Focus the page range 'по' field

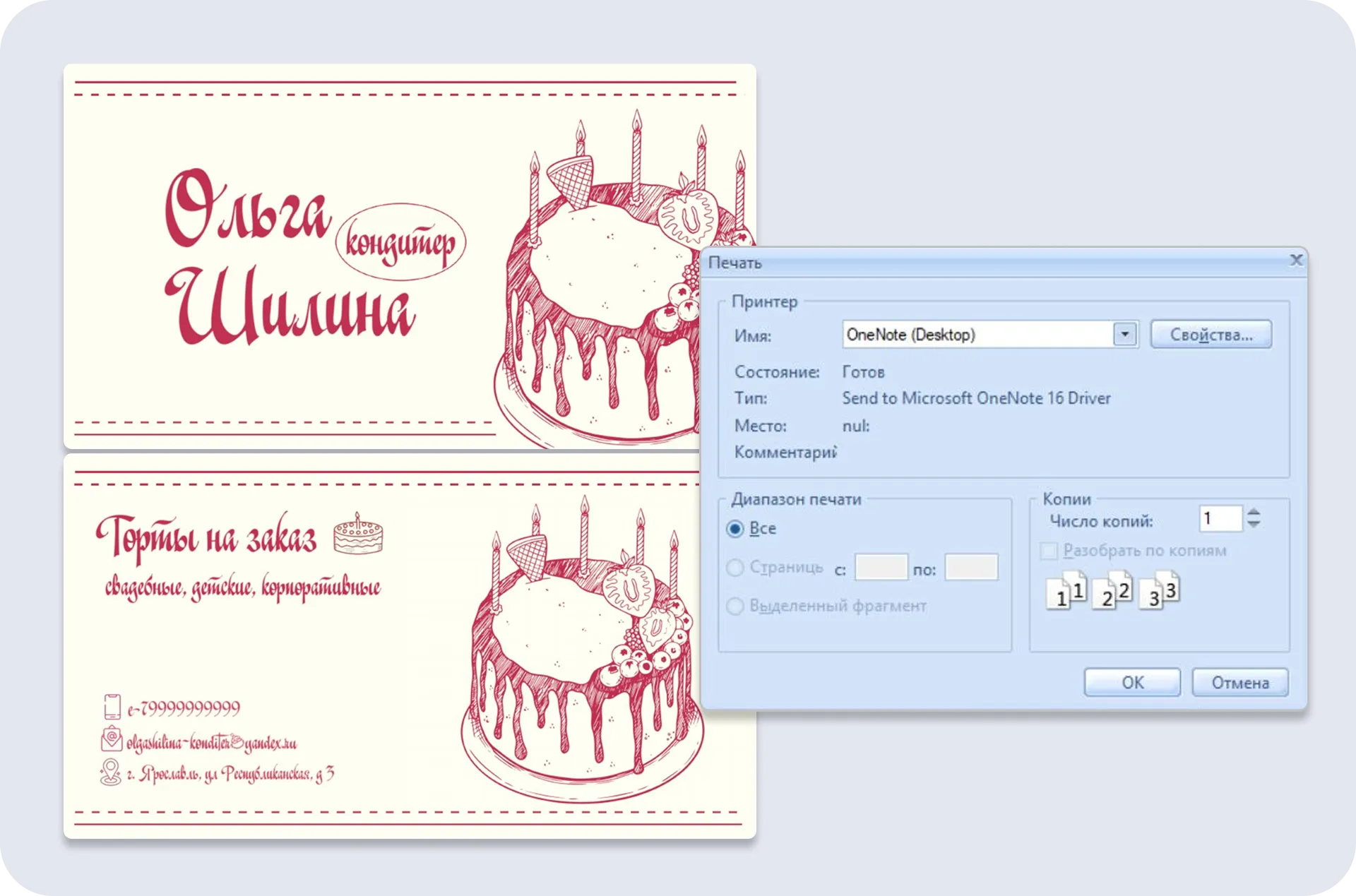pyautogui.click(x=972, y=568)
